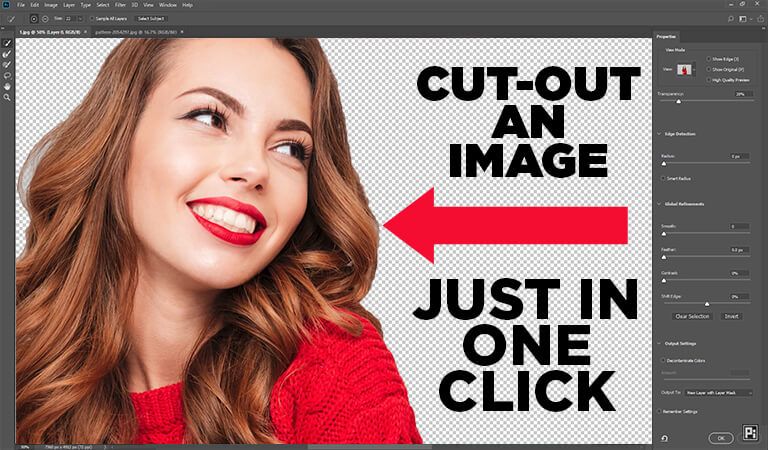The height and width of the screenshot is (450, 768).
Task: Click the brush Size value field
Action: pyautogui.click(x=70, y=19)
